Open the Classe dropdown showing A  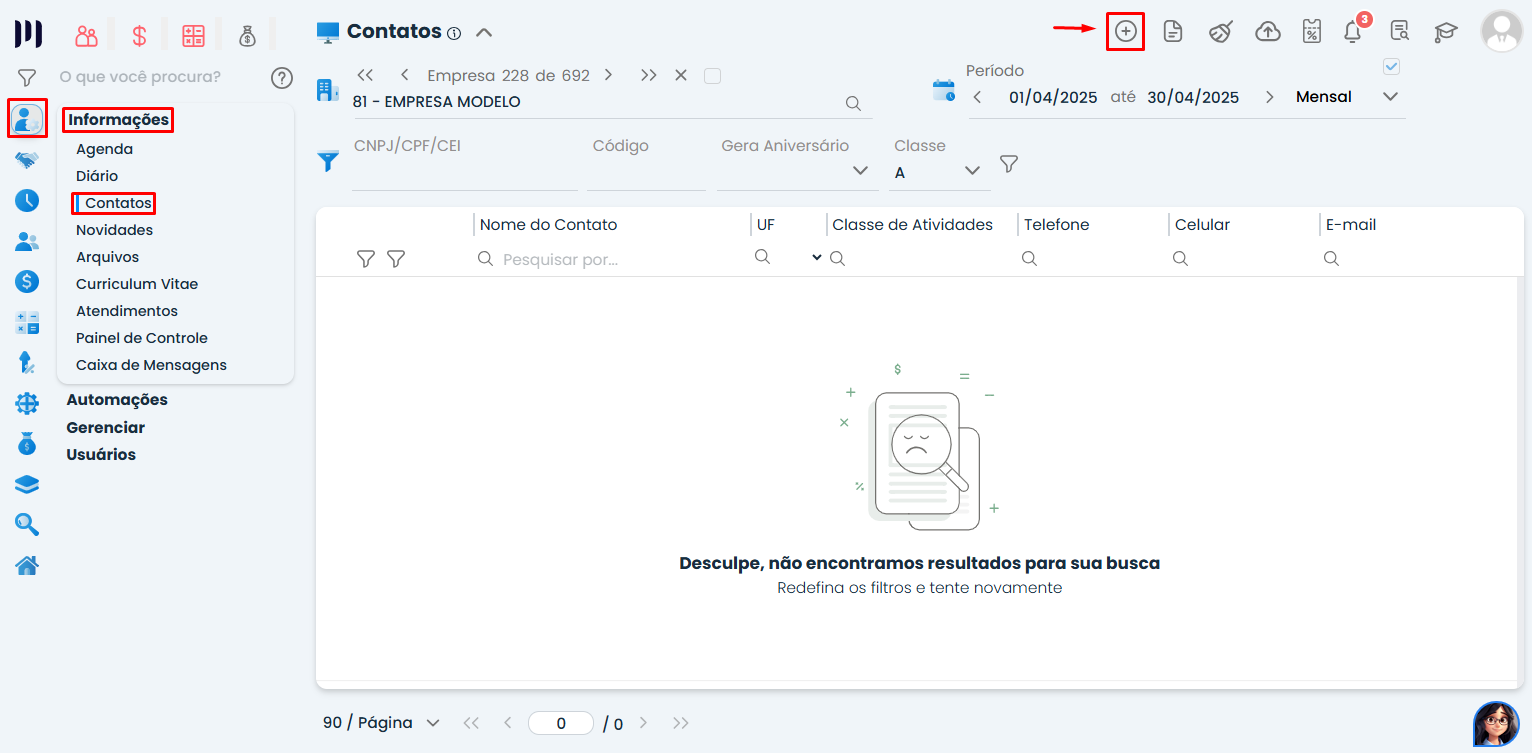[x=973, y=171]
